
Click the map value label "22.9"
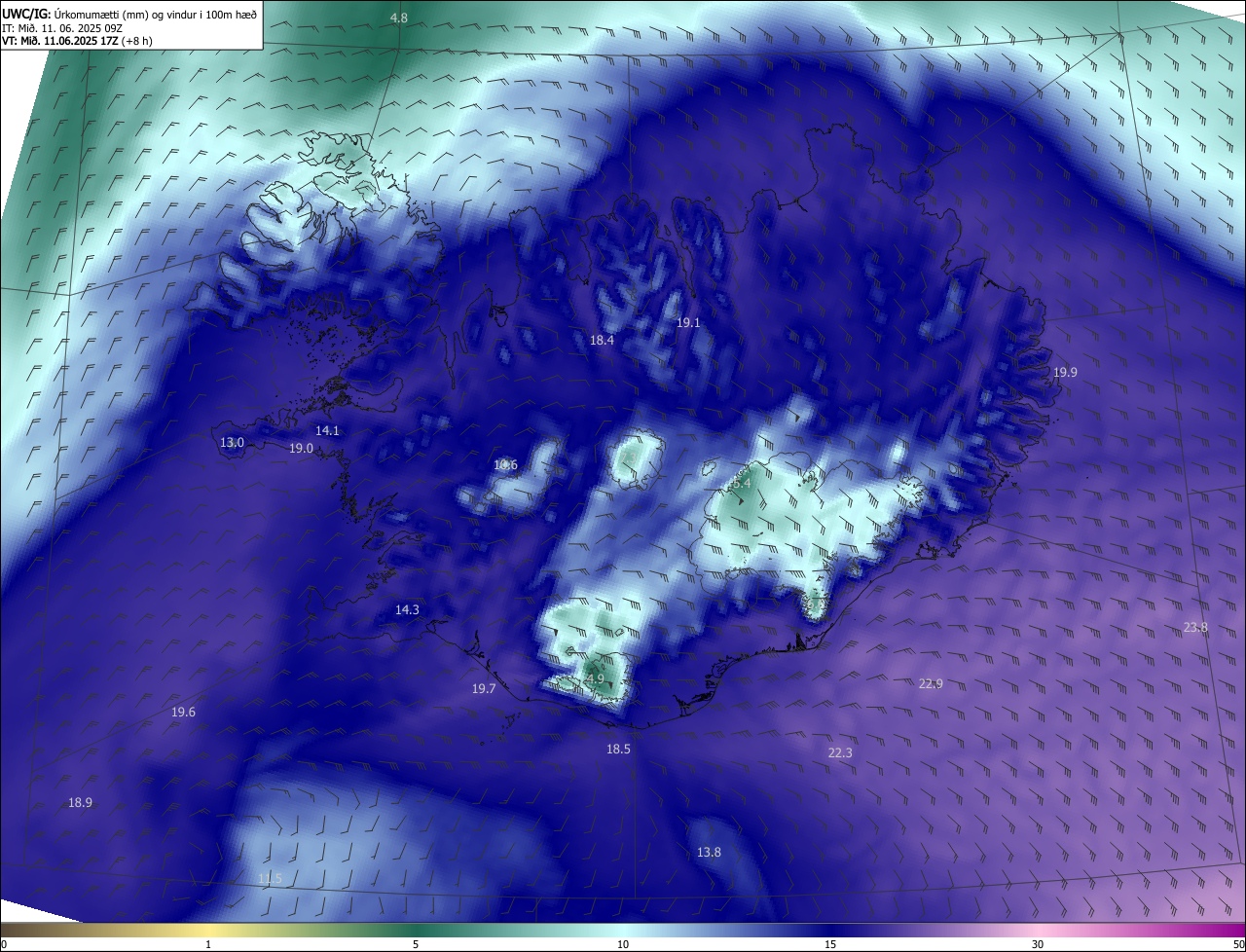(x=931, y=684)
